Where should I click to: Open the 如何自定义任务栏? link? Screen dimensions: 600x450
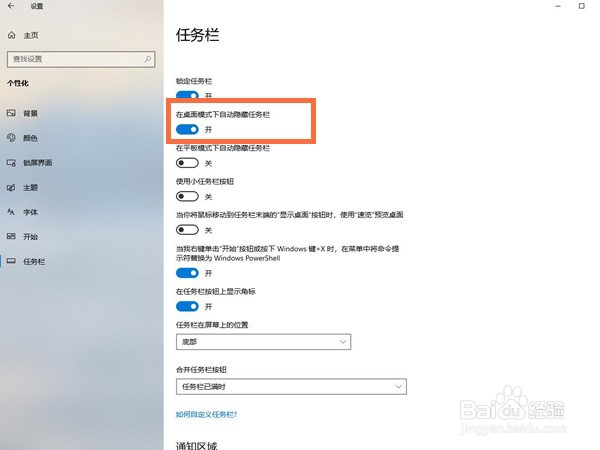pyautogui.click(x=207, y=414)
